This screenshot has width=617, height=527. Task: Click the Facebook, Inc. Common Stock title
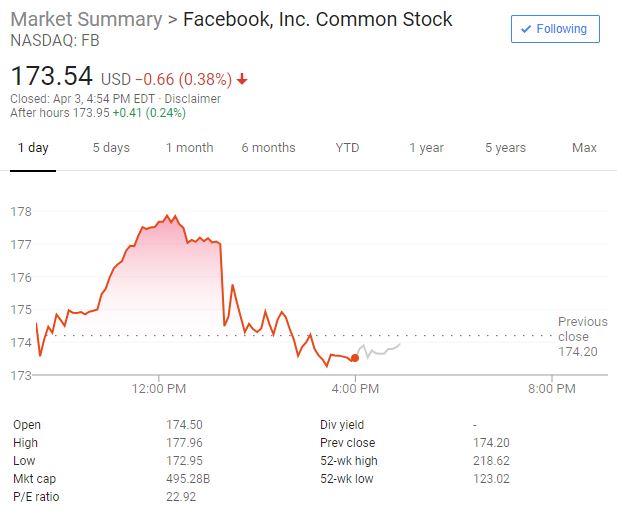(x=318, y=19)
